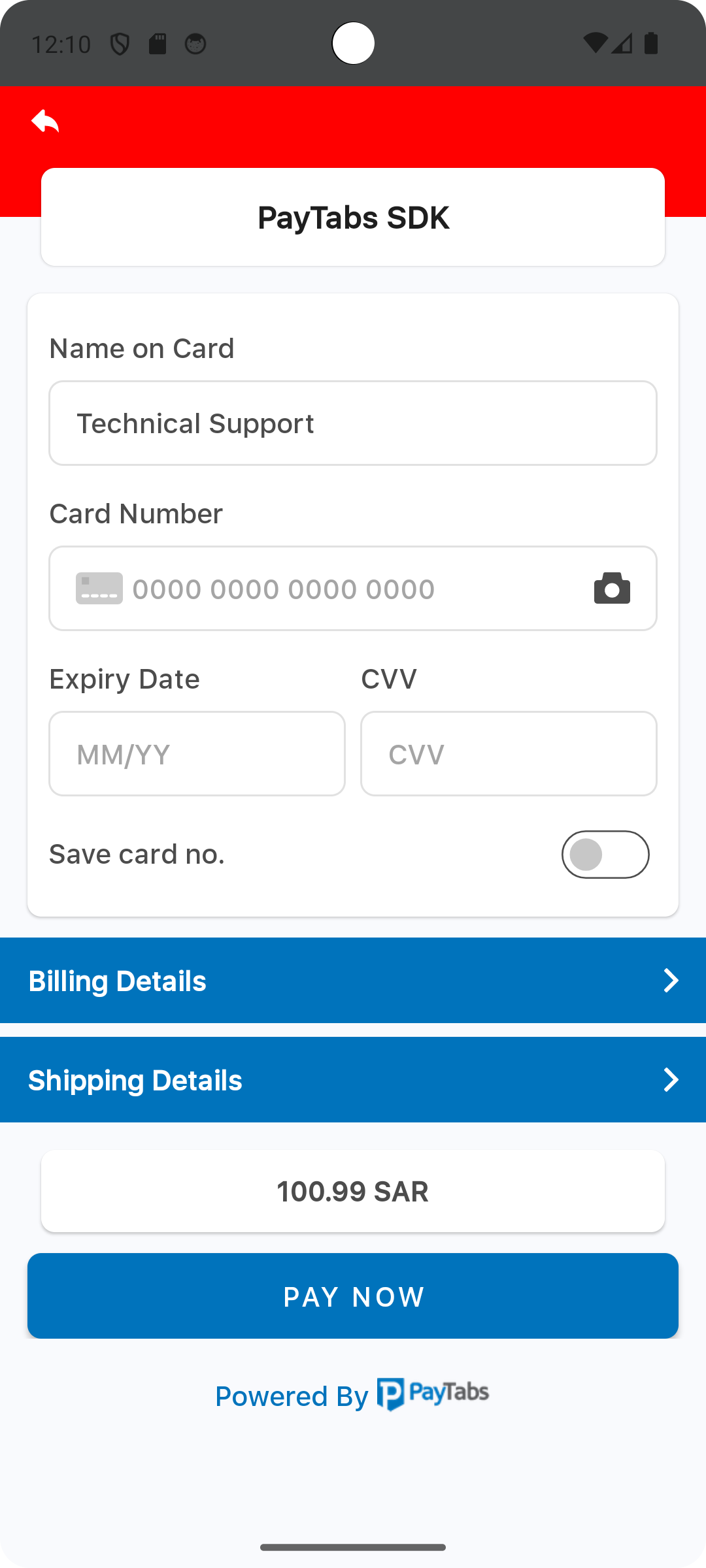Image resolution: width=706 pixels, height=1568 pixels.
Task: Focus the Name on Card field
Action: pos(353,423)
